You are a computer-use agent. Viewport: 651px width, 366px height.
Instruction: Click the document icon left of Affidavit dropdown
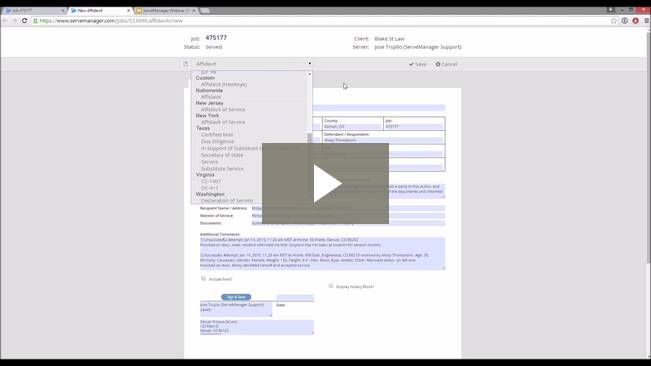[186, 64]
